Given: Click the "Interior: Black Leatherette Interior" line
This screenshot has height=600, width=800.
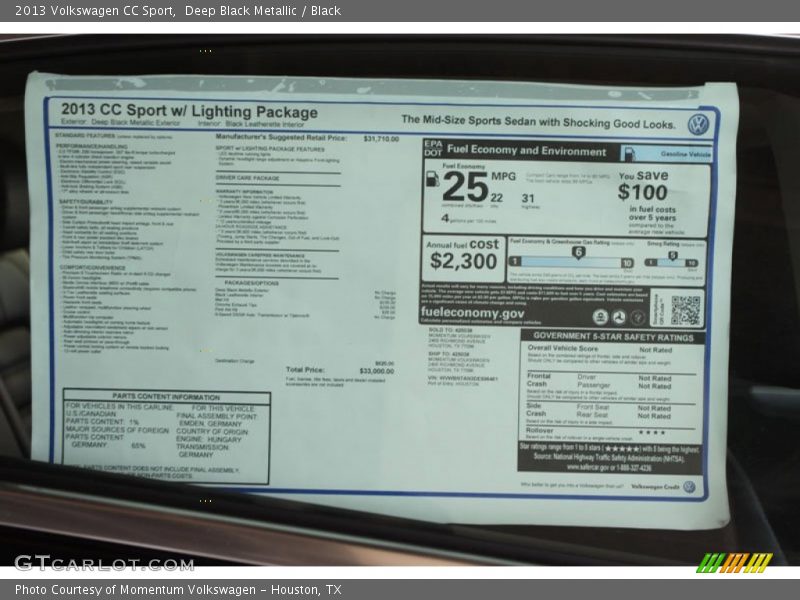Looking at the screenshot, I should [251, 123].
